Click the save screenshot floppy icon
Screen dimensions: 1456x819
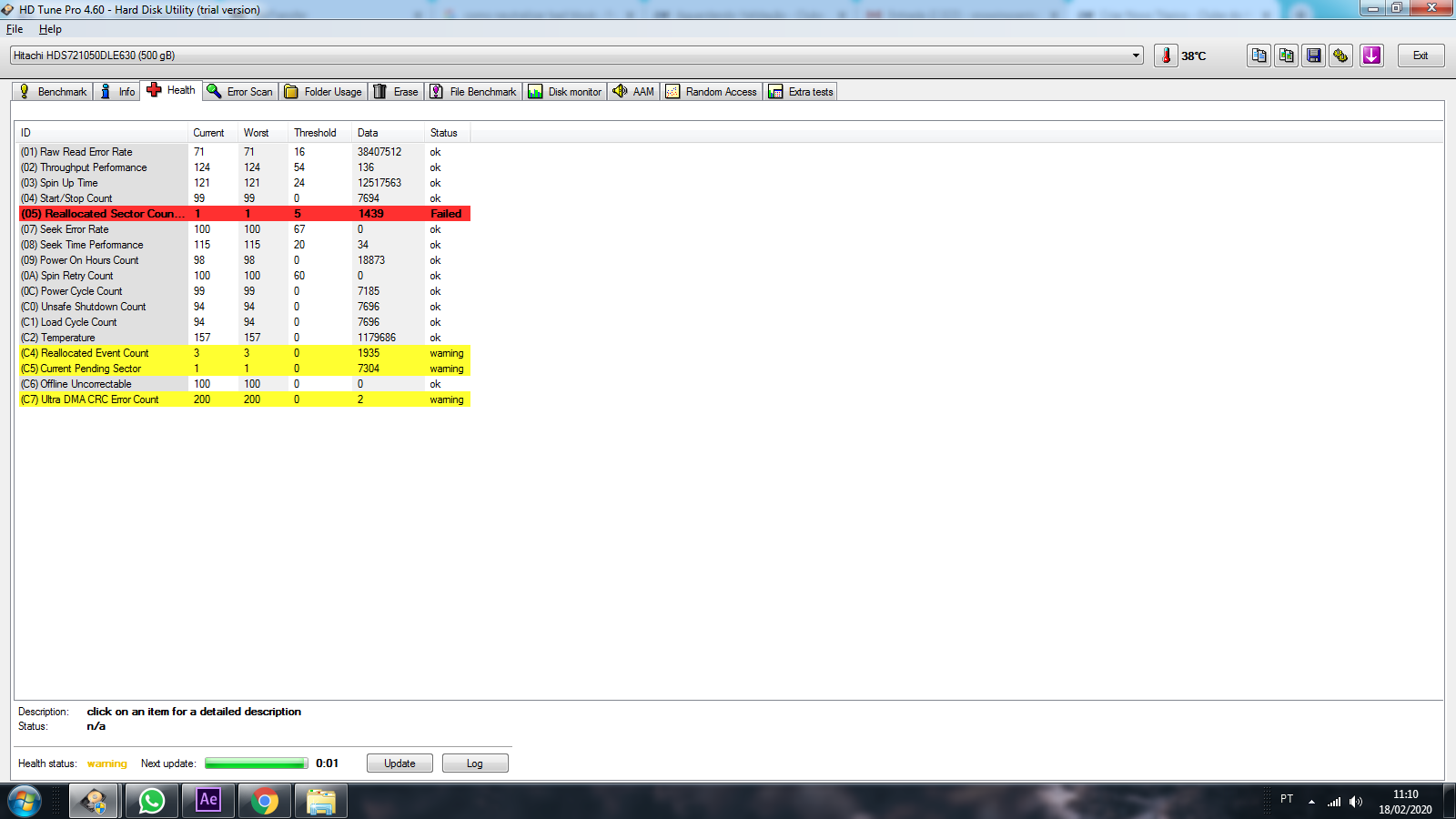pos(1314,56)
